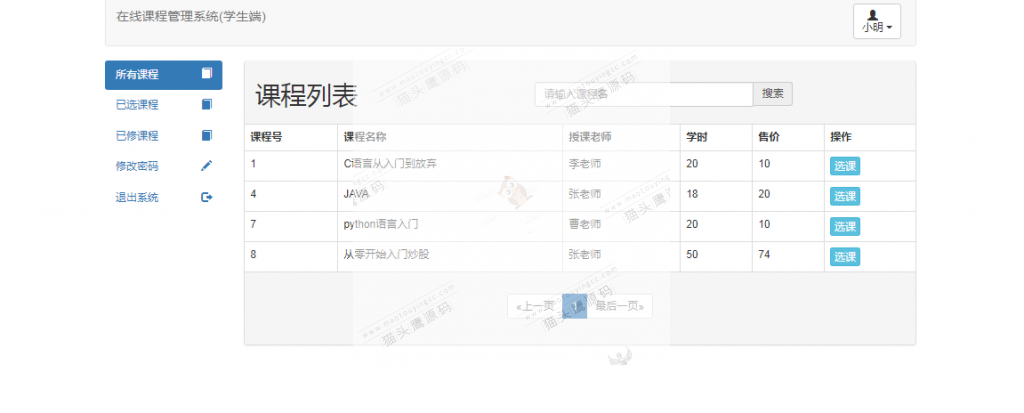Focus the course name search field
The height and width of the screenshot is (413, 1024).
pos(645,94)
